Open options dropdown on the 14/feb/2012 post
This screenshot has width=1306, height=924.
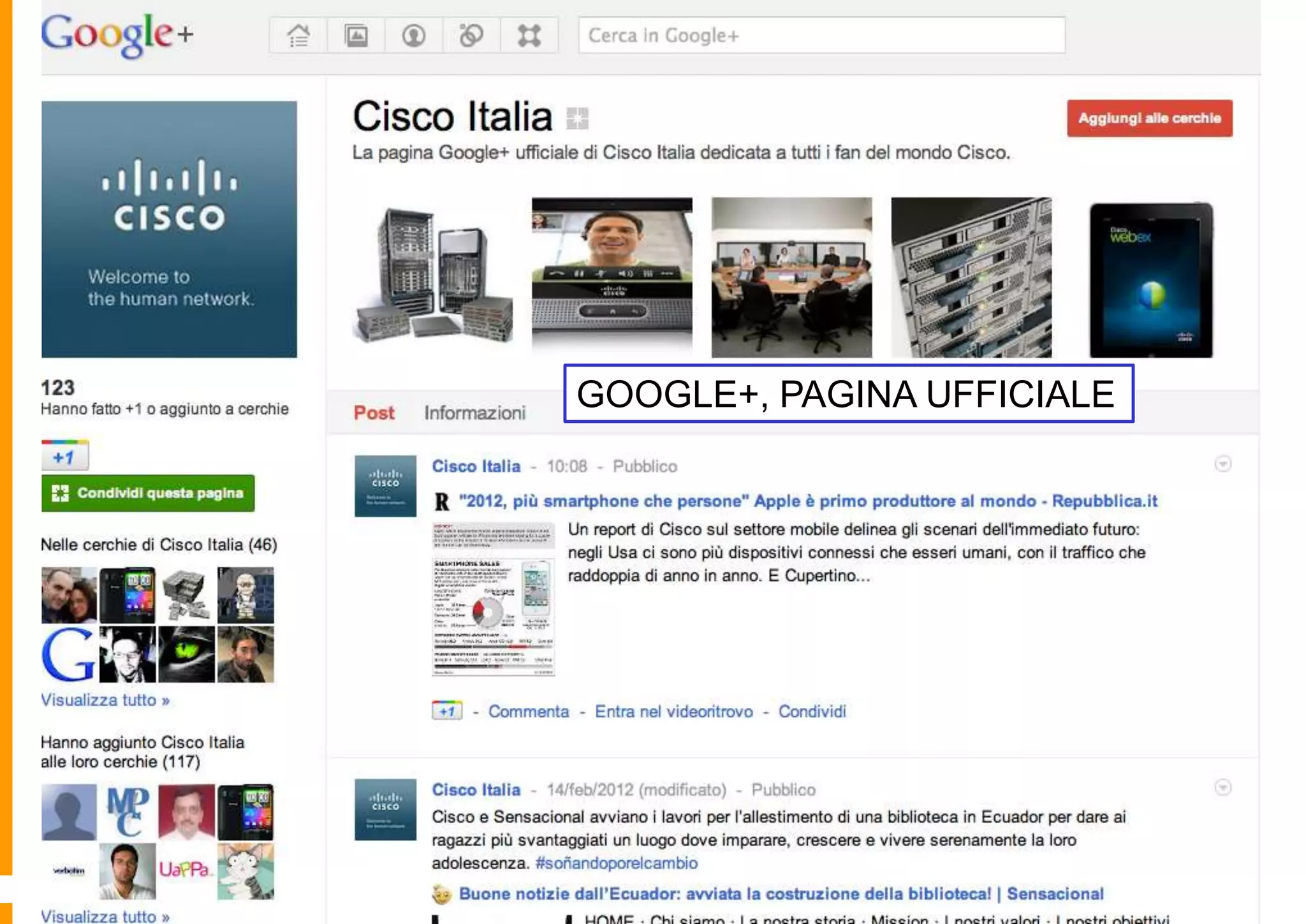[x=1222, y=788]
